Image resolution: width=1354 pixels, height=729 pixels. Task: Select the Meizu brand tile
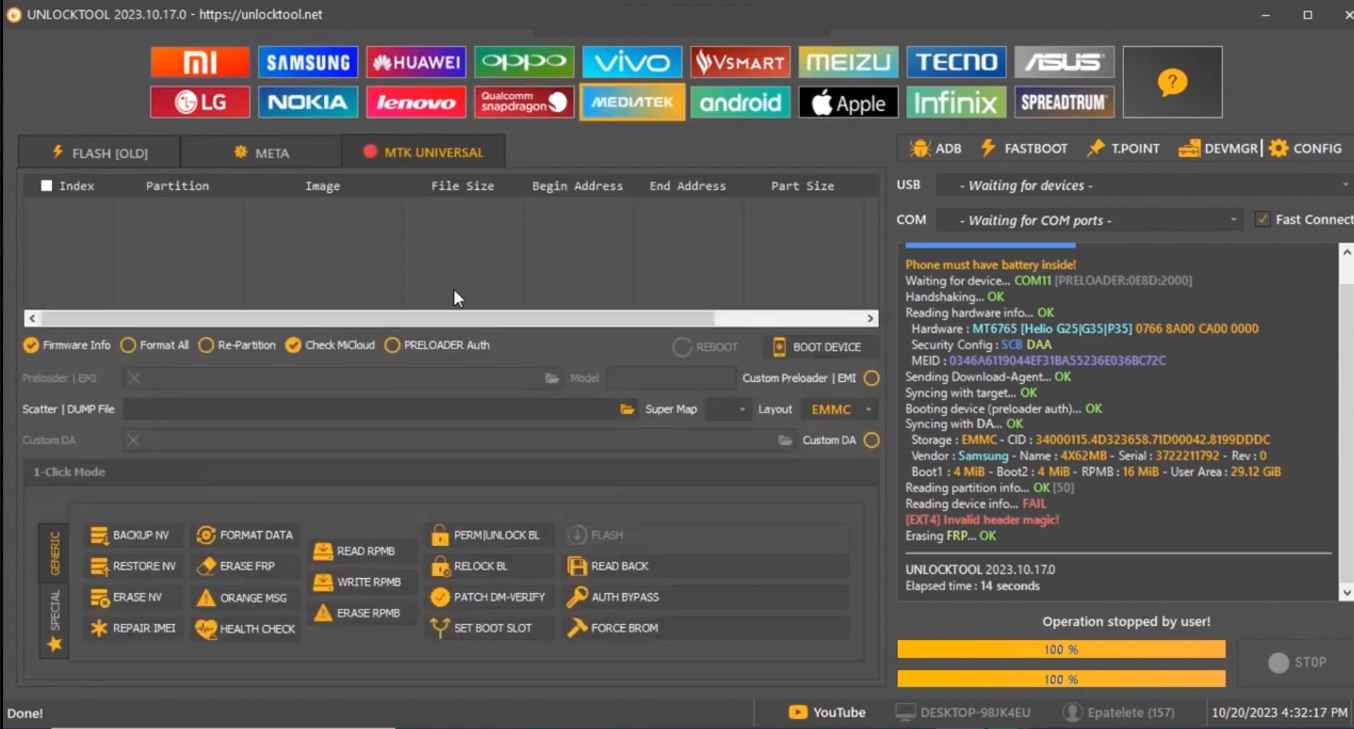[848, 62]
